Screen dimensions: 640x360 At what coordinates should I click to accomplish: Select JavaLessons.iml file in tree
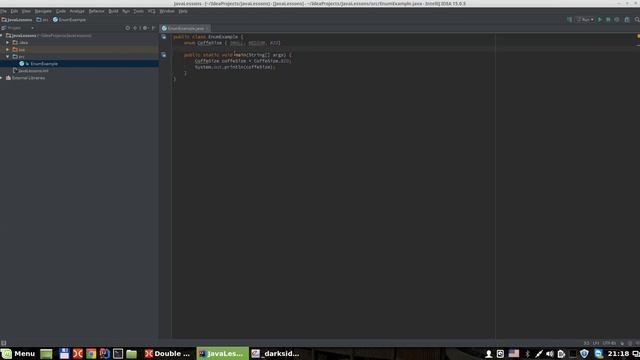click(31, 71)
